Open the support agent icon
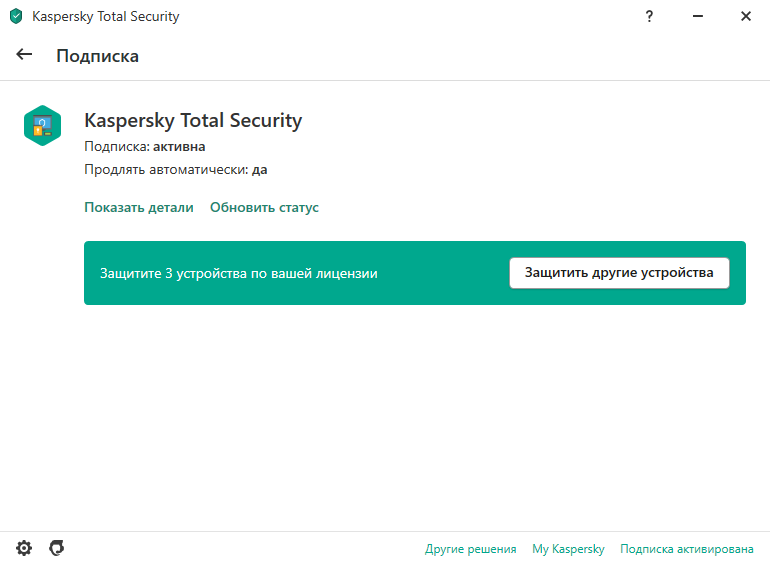The image size is (770, 563). coord(56,548)
